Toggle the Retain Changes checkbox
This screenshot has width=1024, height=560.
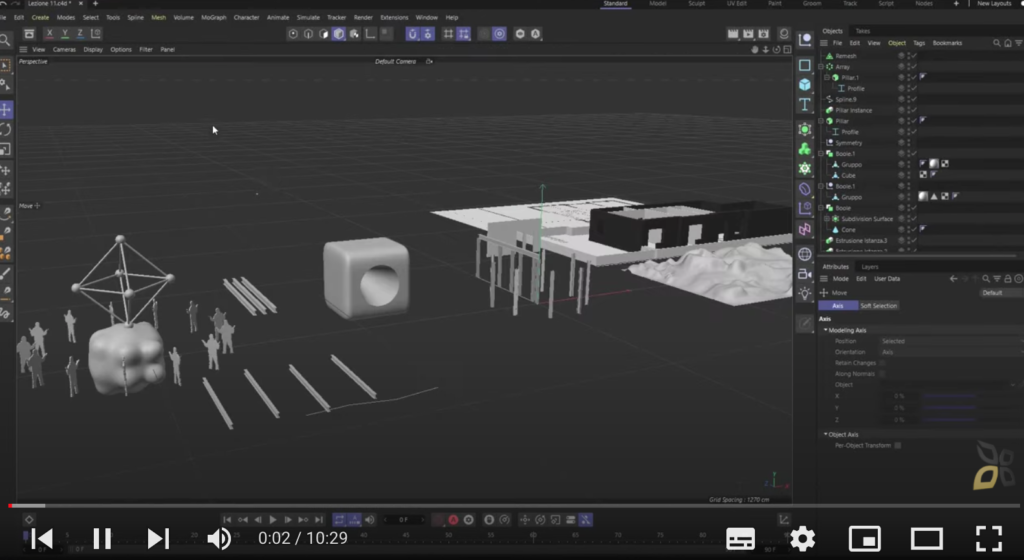[x=882, y=363]
